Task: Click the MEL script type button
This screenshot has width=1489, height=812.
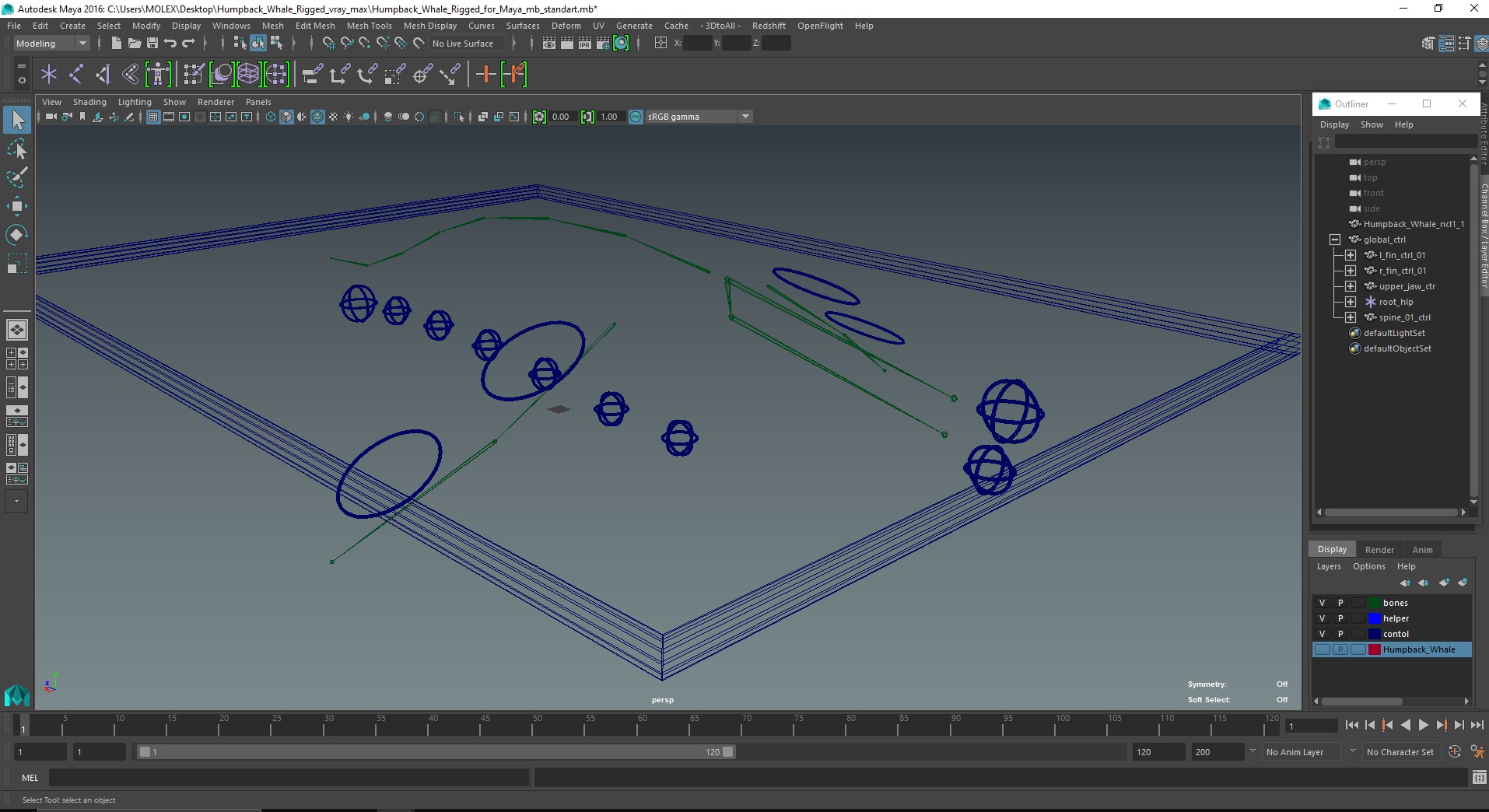Action: click(30, 778)
